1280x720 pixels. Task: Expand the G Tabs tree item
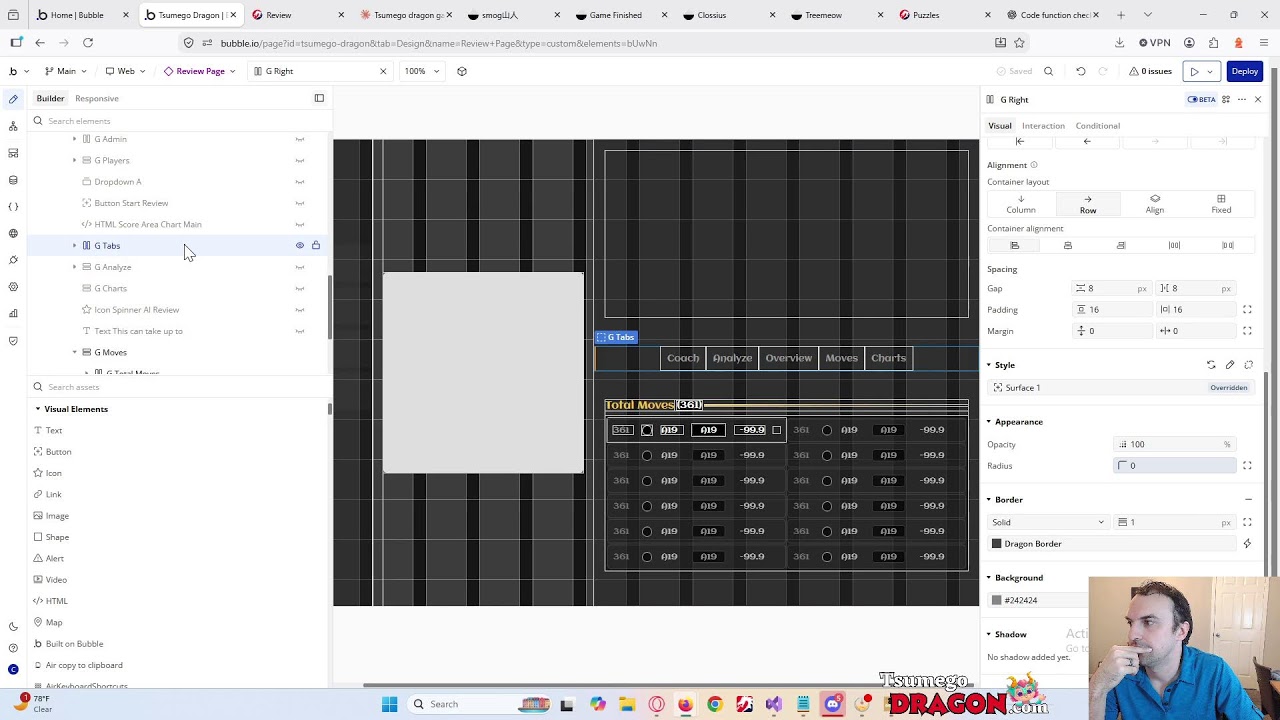click(74, 245)
